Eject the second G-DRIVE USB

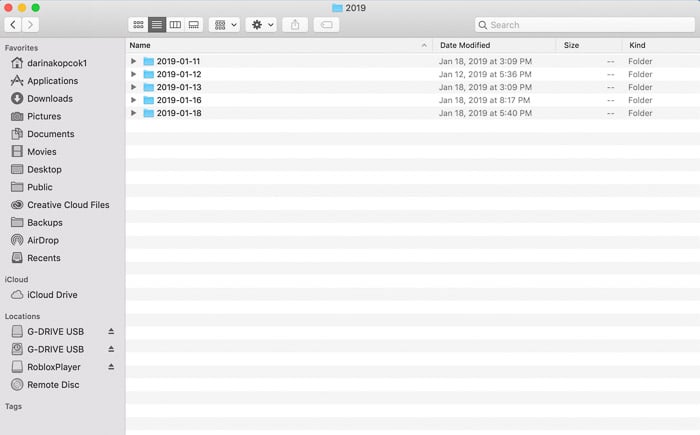pyautogui.click(x=111, y=349)
